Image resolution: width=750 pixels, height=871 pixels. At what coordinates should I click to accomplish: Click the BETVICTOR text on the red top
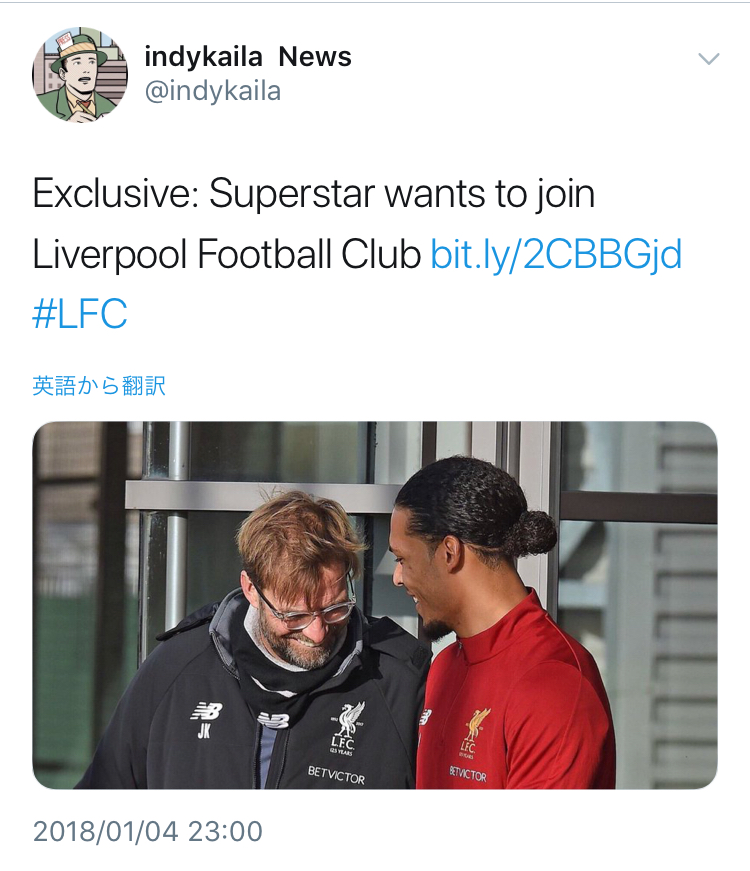(468, 773)
